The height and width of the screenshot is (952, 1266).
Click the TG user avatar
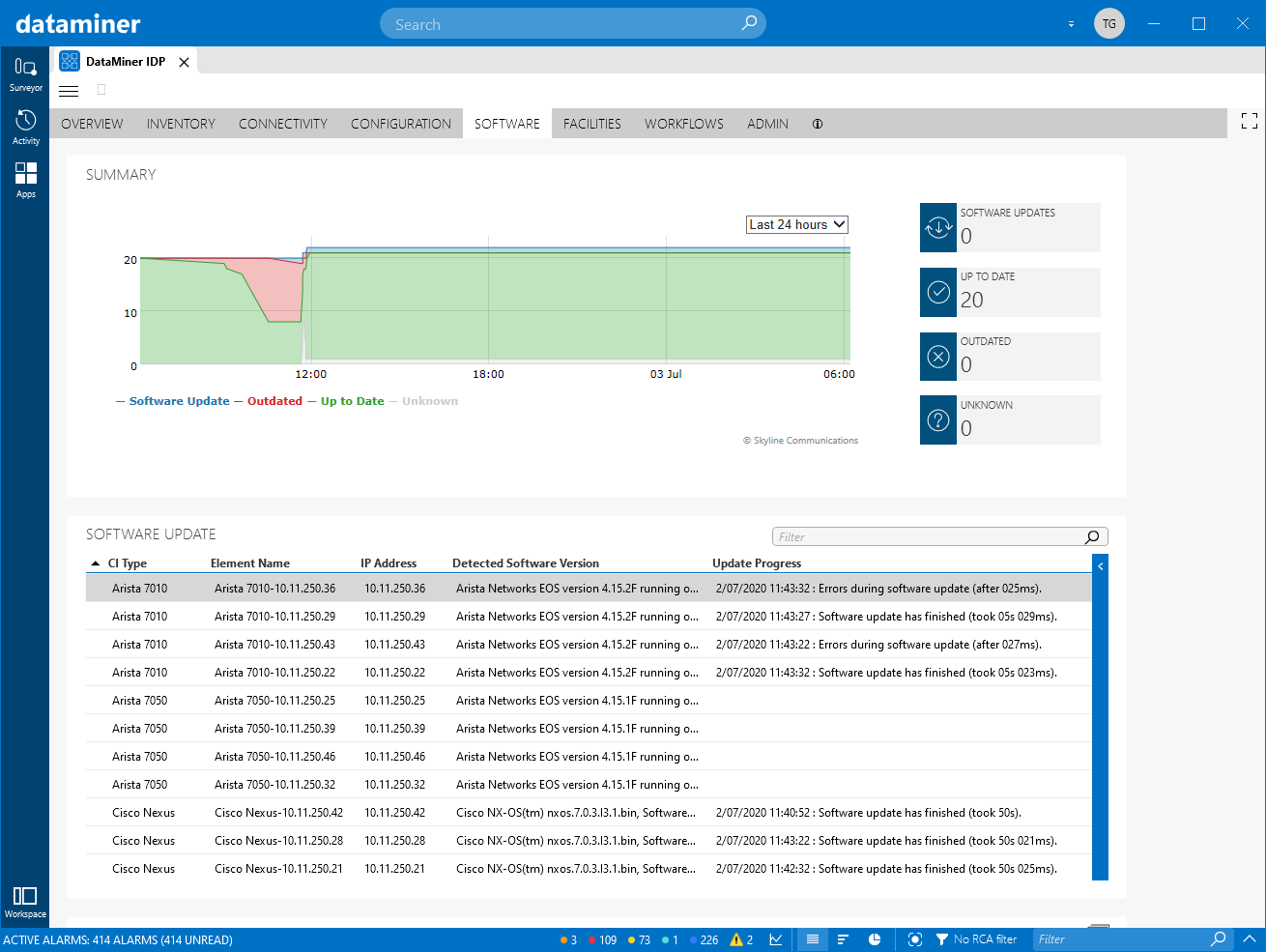tap(1109, 23)
